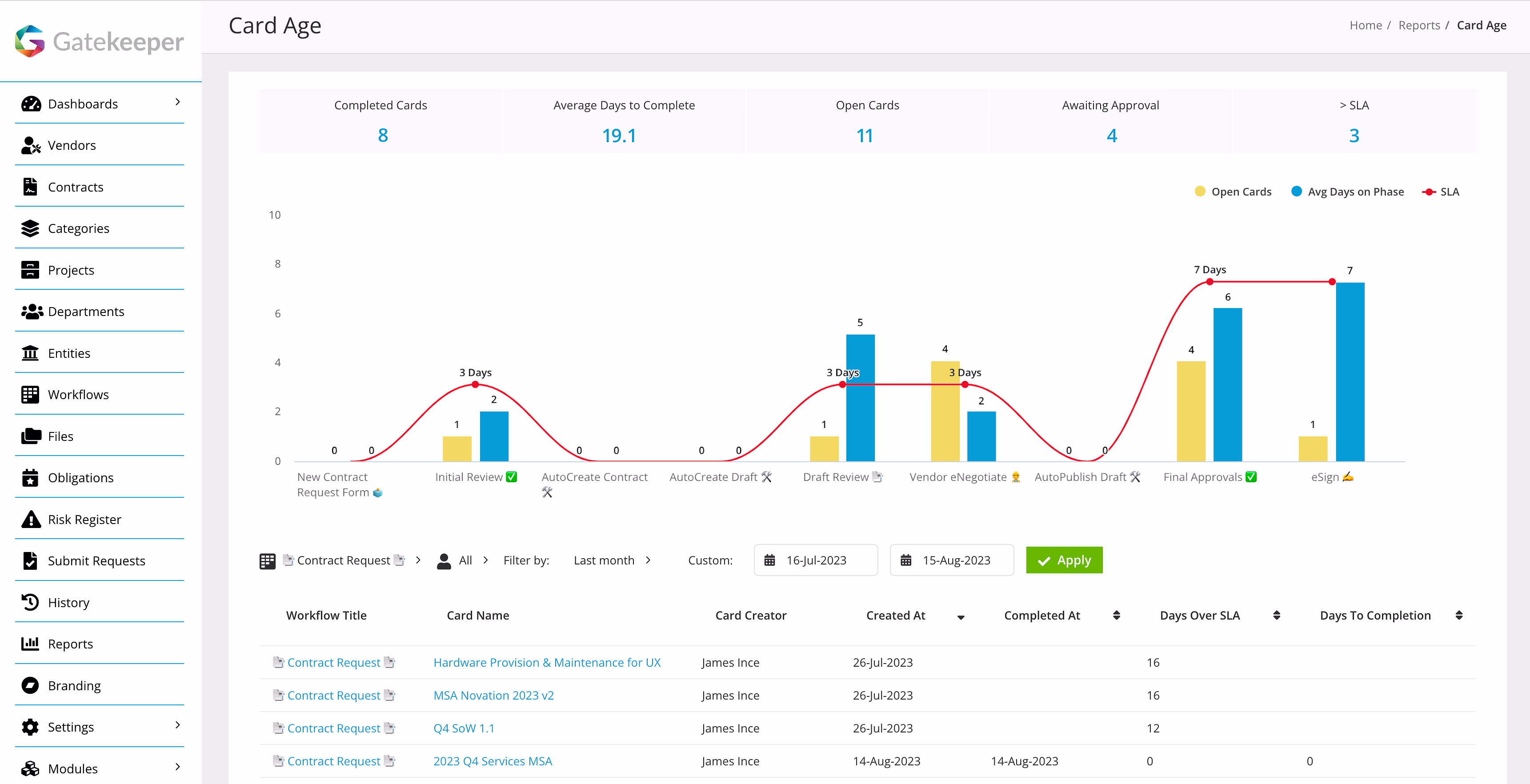Expand the Dashboards submenu chevron
Screen dimensions: 1530x784
coord(177,103)
